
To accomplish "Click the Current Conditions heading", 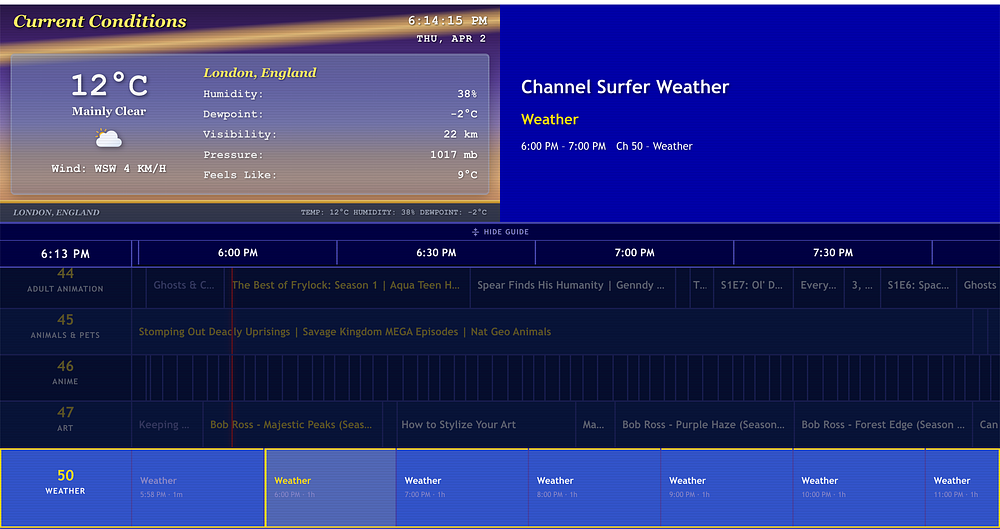I will [100, 21].
